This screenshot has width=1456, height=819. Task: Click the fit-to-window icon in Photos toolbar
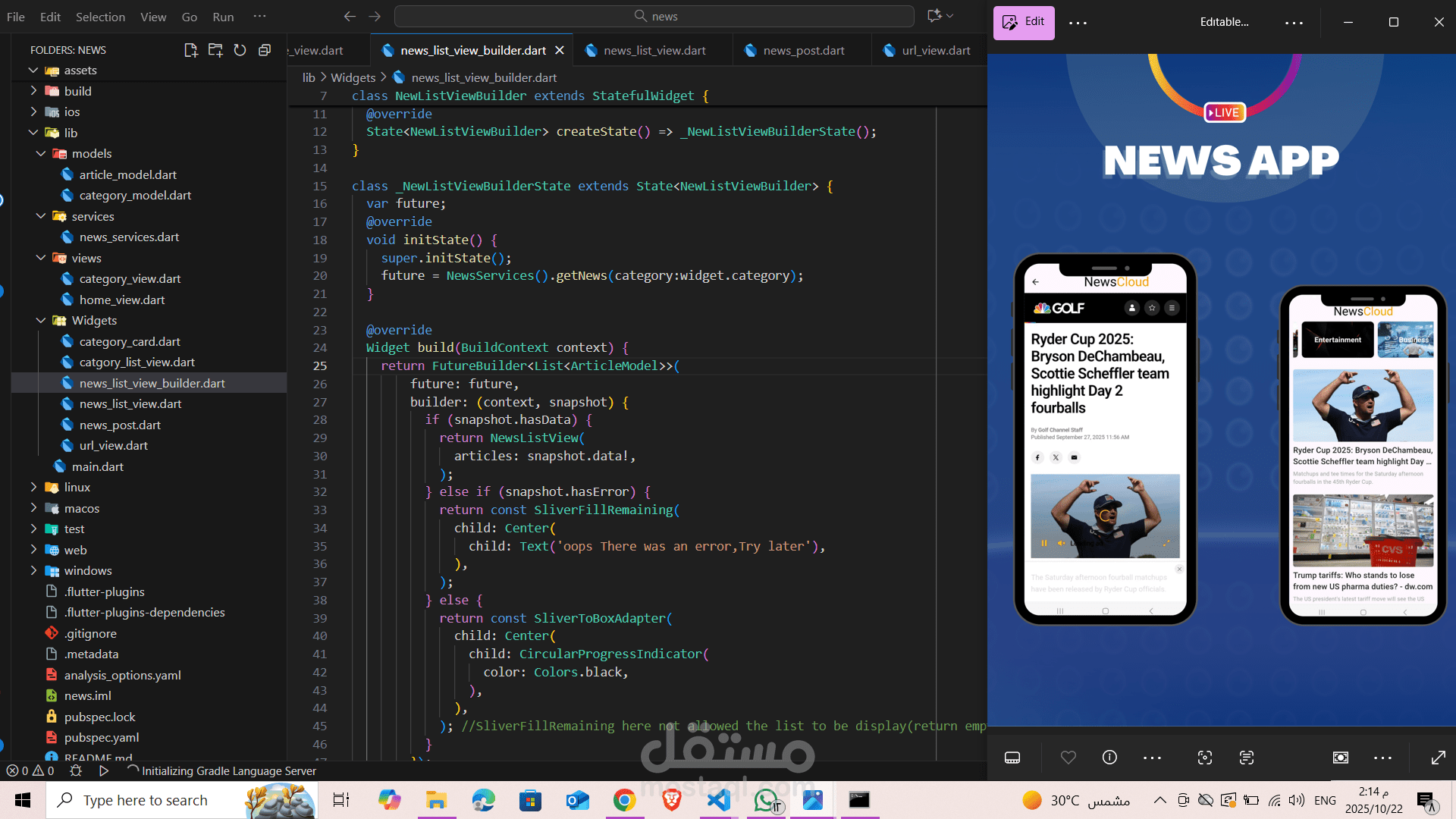click(x=1341, y=758)
